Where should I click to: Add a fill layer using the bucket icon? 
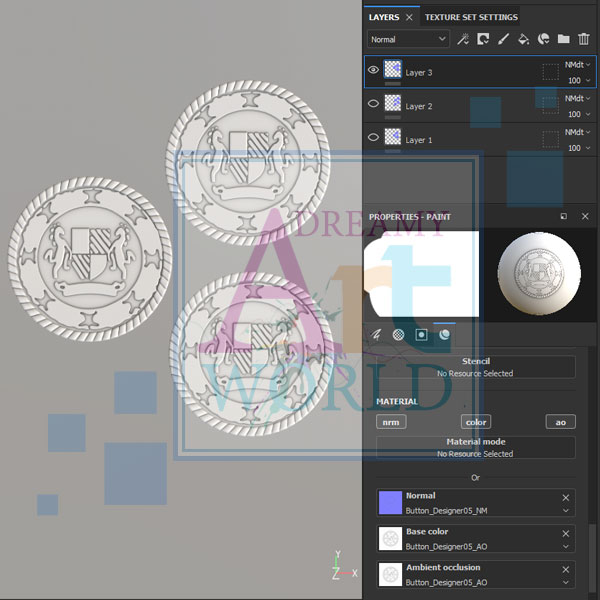(523, 39)
